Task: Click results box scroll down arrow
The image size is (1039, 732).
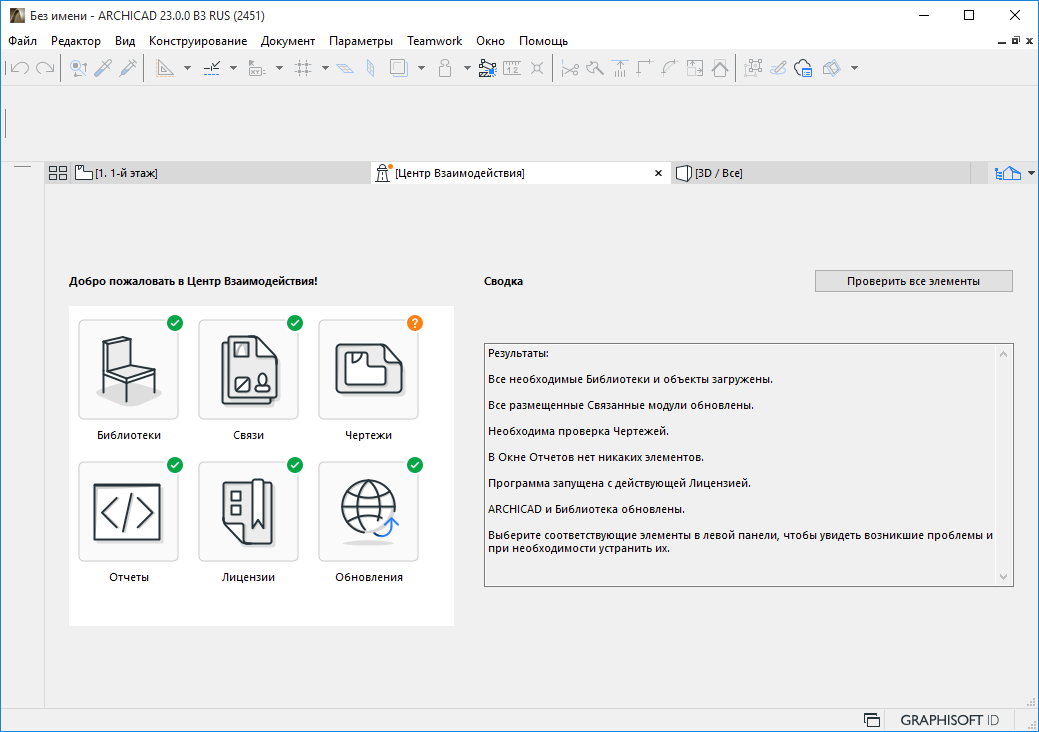Action: pos(1003,577)
